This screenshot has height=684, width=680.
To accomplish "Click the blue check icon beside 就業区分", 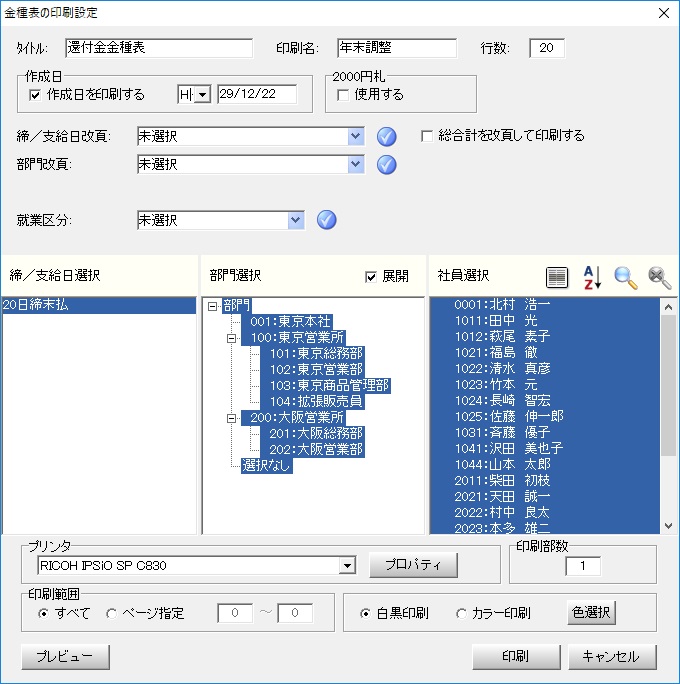I will [x=326, y=220].
